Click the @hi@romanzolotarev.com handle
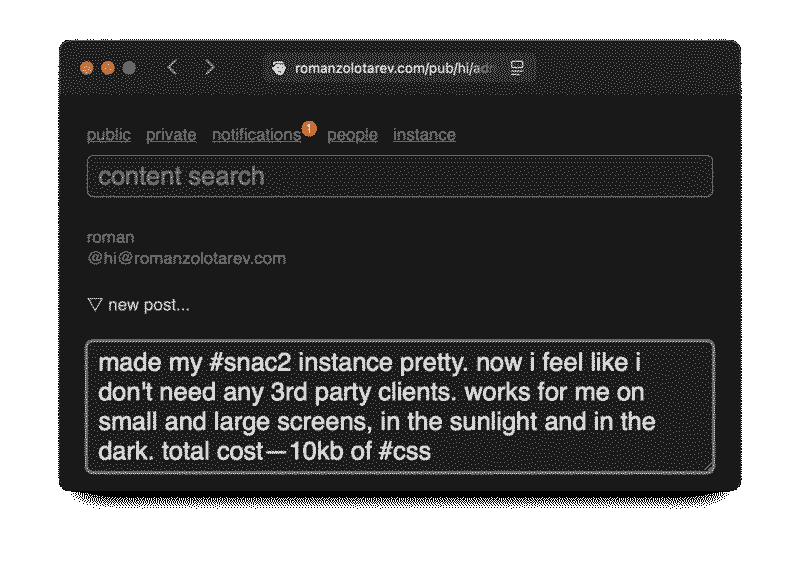Screen dimensions: 800x569 coord(186,258)
